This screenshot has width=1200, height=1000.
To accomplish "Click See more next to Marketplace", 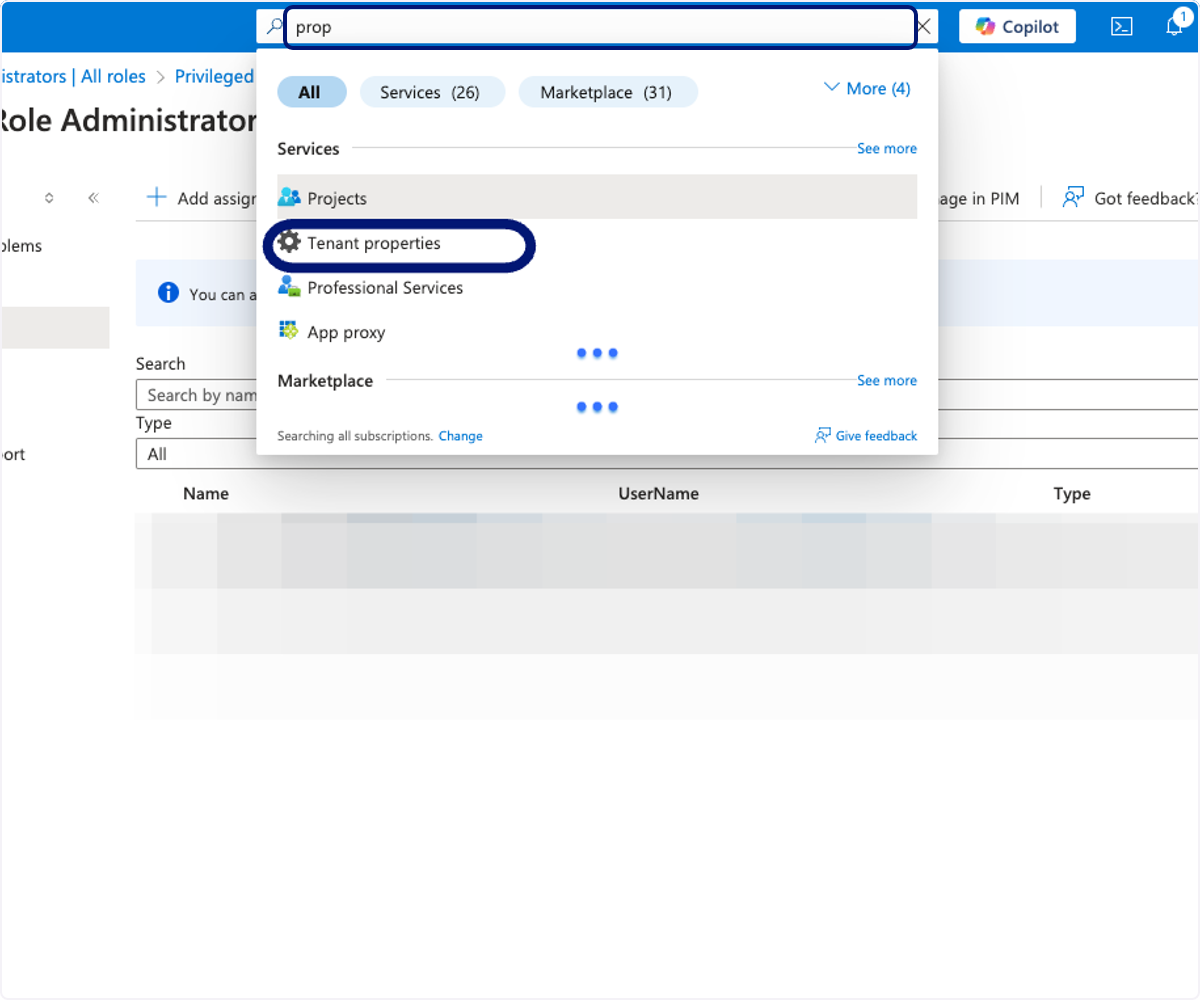I will tap(887, 380).
